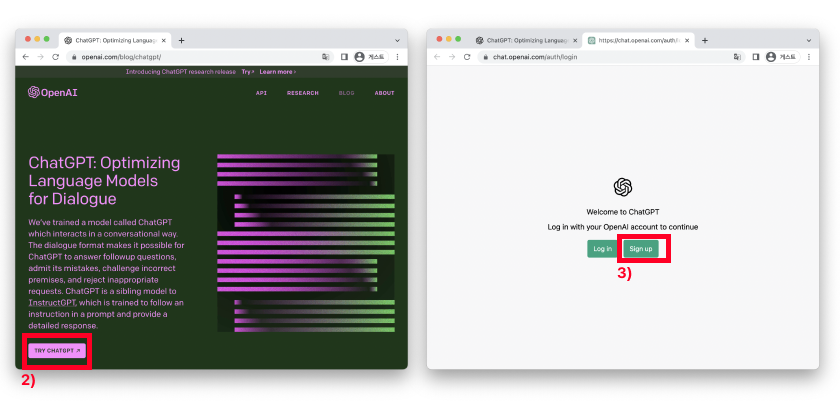Open a new tab in right browser window
The width and height of the screenshot is (840, 404).
705,40
